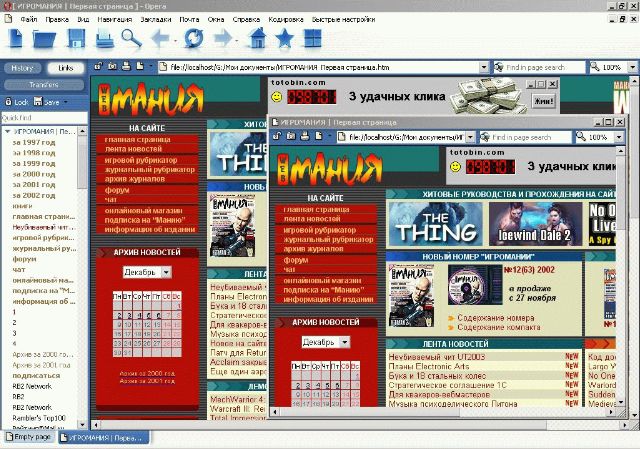The height and width of the screenshot is (449, 640).
Task: Click the Tile windows icon in main toolbar
Action: tap(313, 39)
